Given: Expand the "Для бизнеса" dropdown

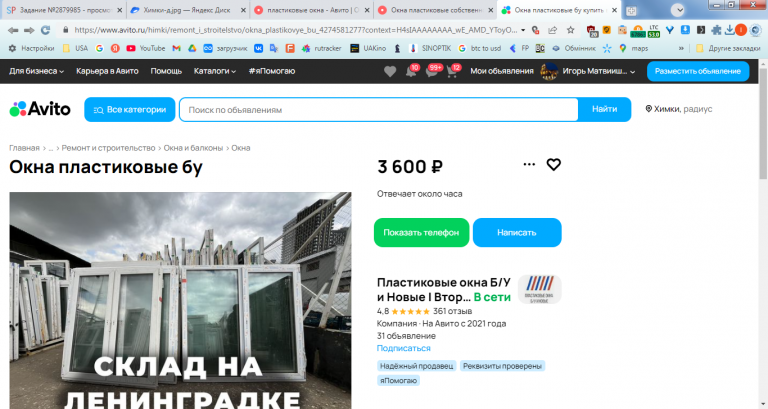Looking at the screenshot, I should pyautogui.click(x=36, y=71).
